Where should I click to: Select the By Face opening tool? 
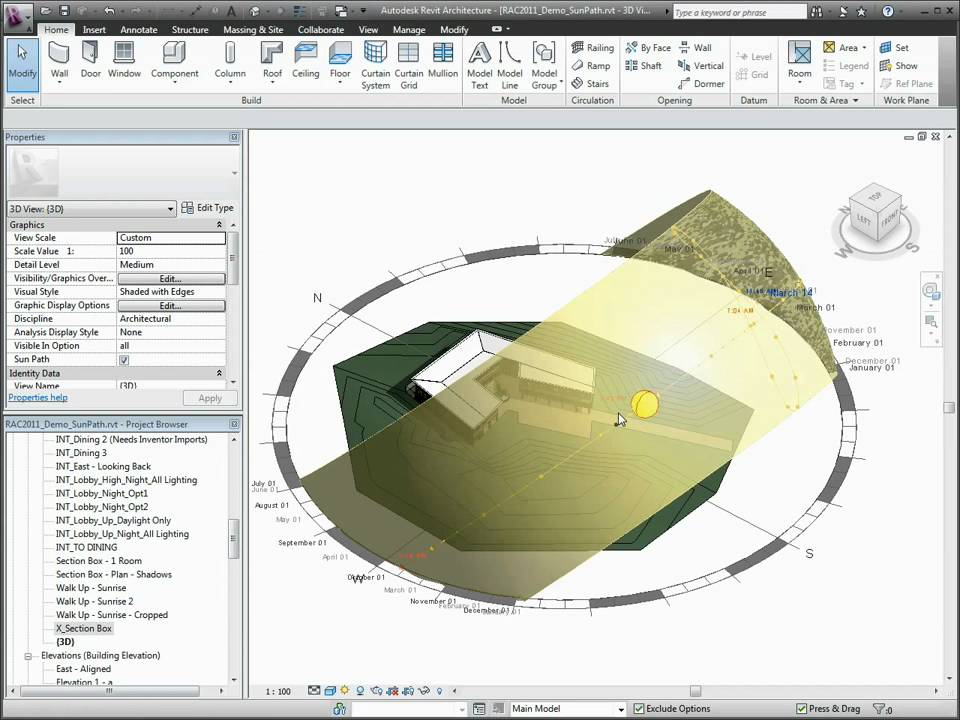[648, 48]
